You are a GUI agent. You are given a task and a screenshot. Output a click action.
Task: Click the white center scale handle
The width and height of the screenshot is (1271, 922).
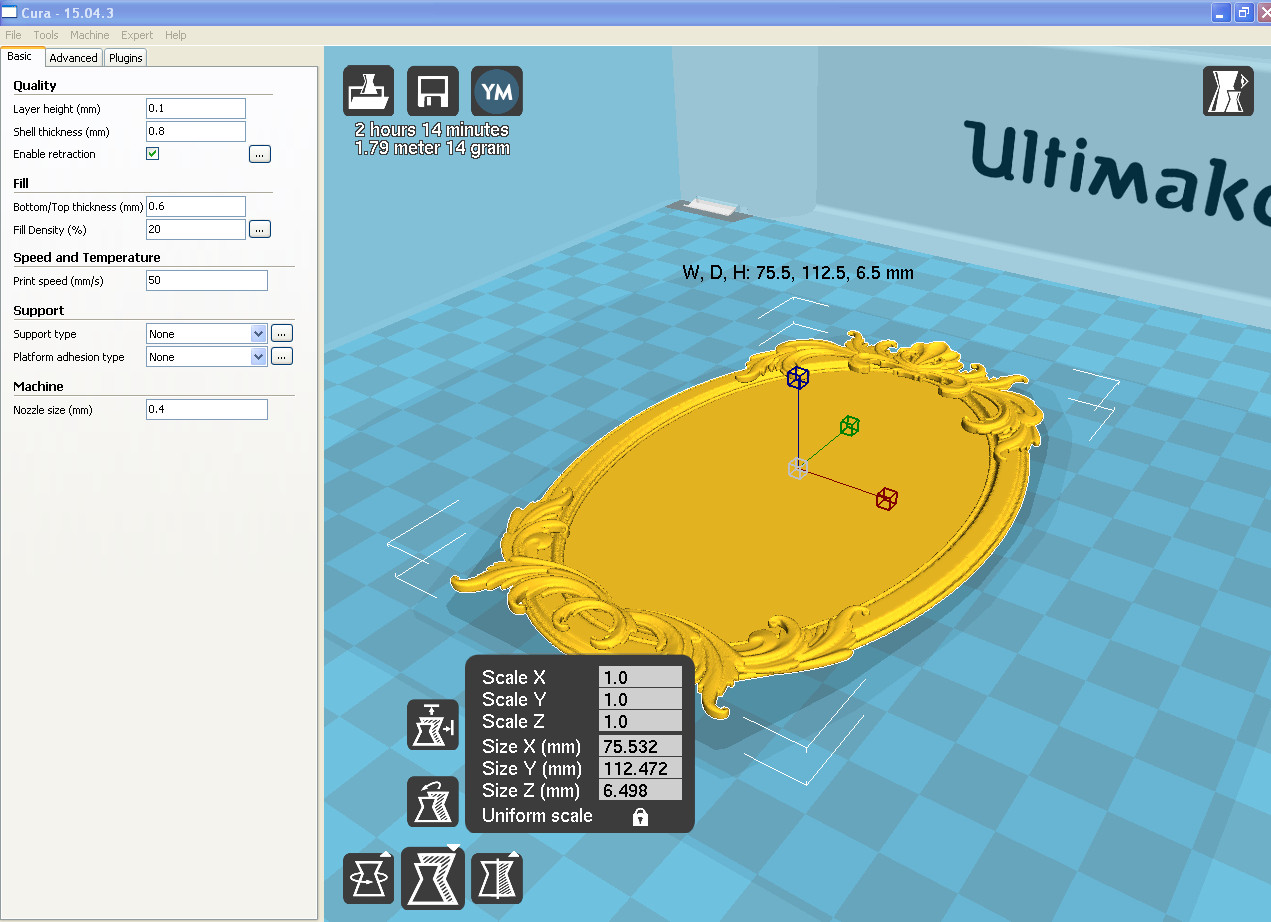point(797,468)
